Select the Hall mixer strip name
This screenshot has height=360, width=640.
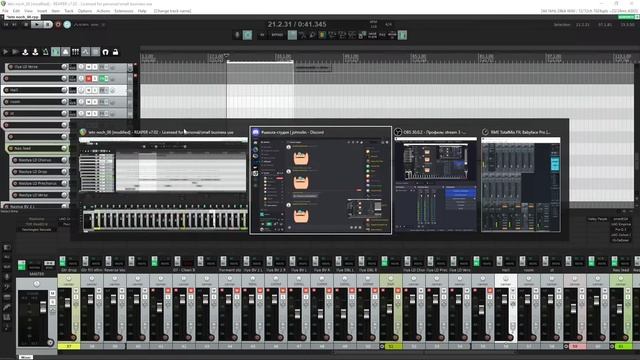click(x=506, y=270)
